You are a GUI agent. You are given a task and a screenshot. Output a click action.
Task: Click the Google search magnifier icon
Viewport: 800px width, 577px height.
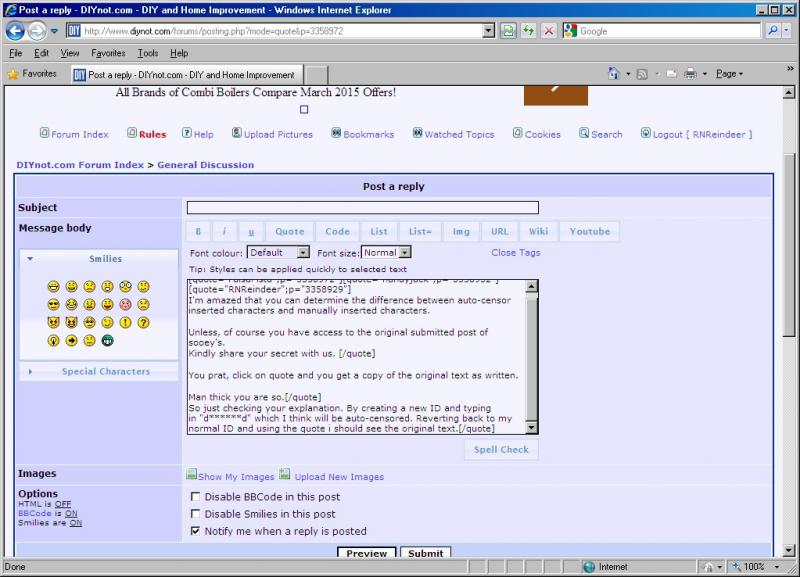click(773, 31)
